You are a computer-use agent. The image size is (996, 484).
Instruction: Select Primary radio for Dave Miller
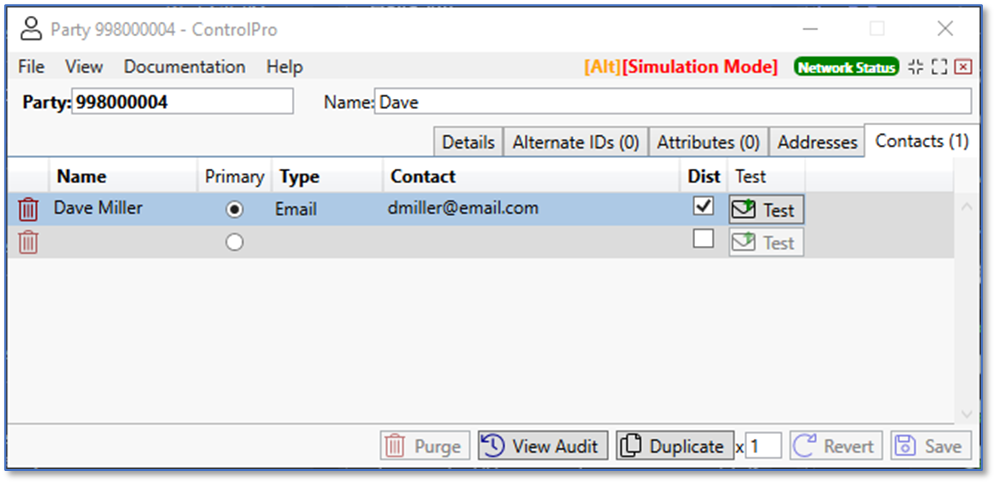click(x=234, y=209)
